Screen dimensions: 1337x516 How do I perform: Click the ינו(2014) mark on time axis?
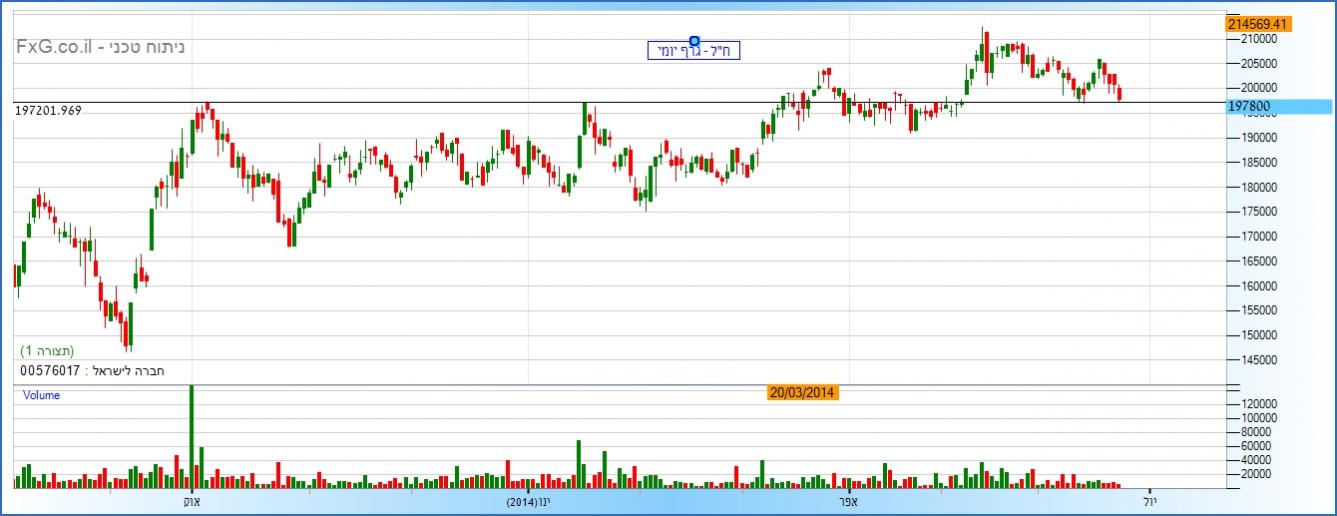pyautogui.click(x=528, y=500)
